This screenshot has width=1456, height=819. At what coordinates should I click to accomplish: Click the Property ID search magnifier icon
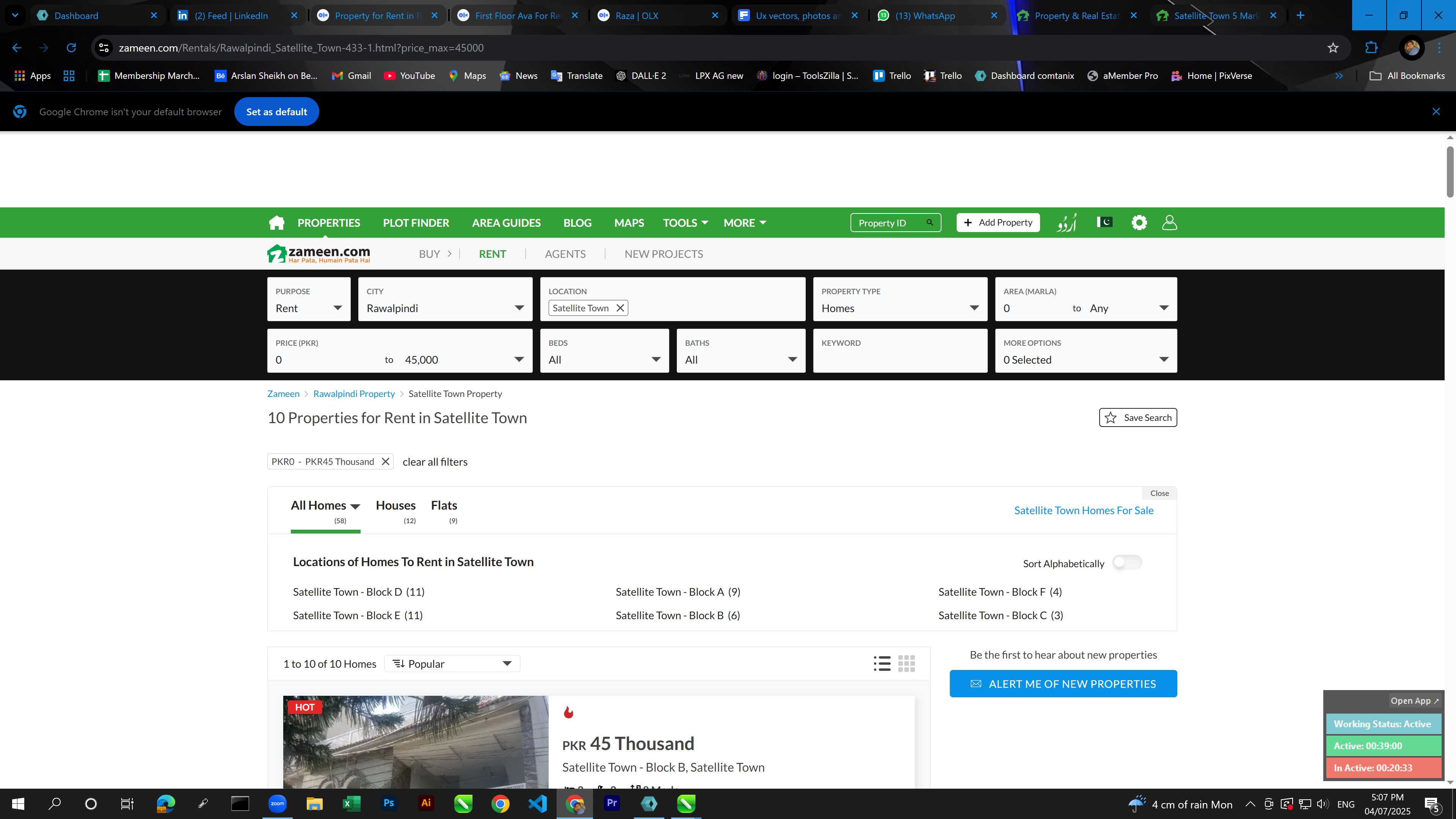pyautogui.click(x=930, y=223)
